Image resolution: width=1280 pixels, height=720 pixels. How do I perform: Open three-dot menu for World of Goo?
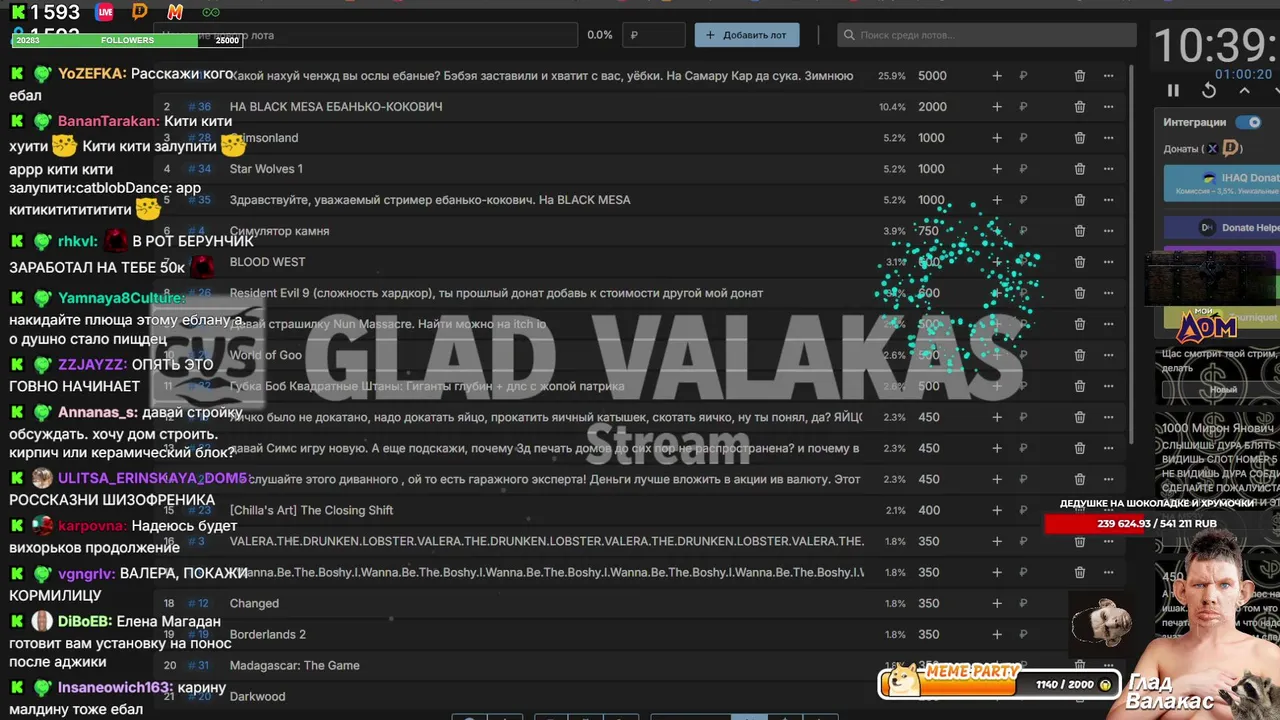[x=1108, y=355]
